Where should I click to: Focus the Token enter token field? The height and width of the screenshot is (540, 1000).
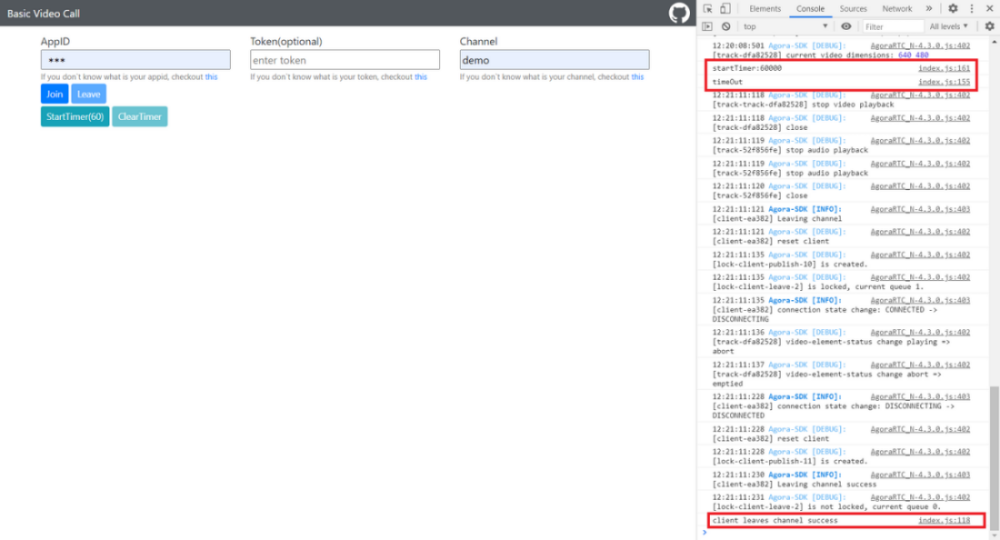344,60
